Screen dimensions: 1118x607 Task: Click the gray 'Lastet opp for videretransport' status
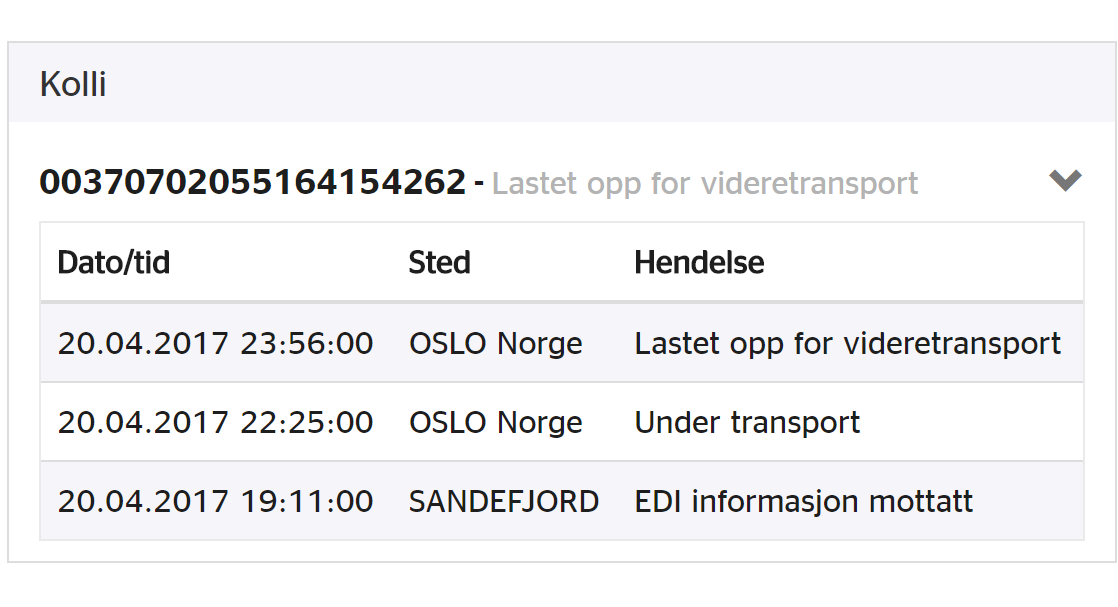tap(704, 183)
